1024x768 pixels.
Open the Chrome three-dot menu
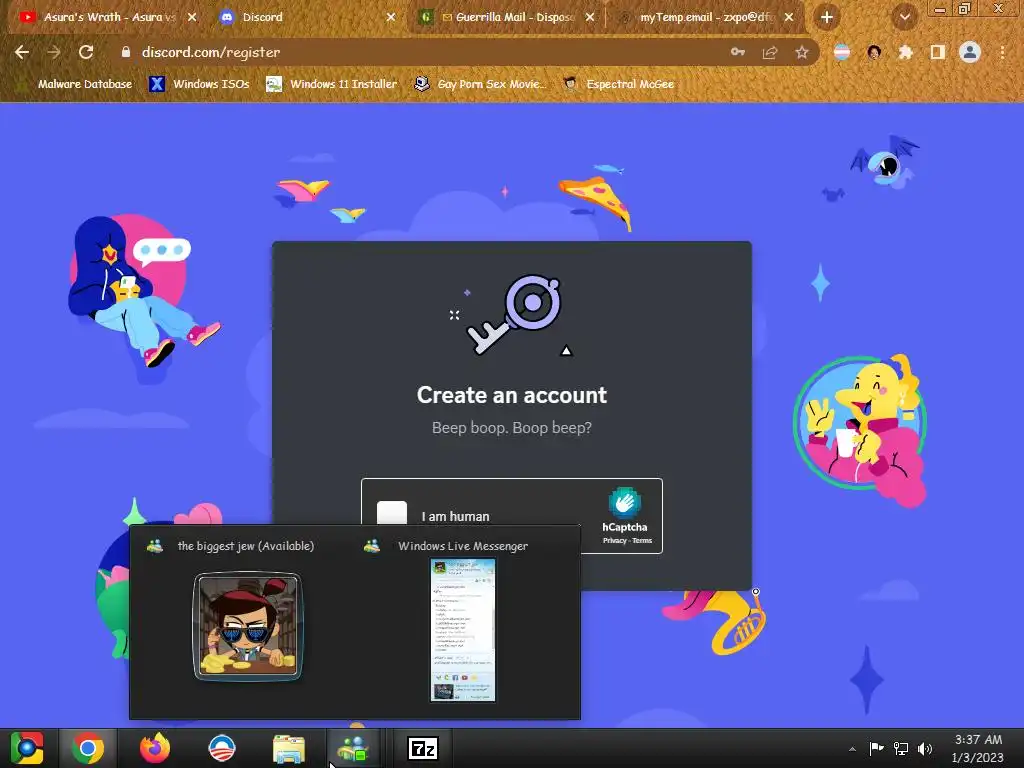pos(1002,52)
